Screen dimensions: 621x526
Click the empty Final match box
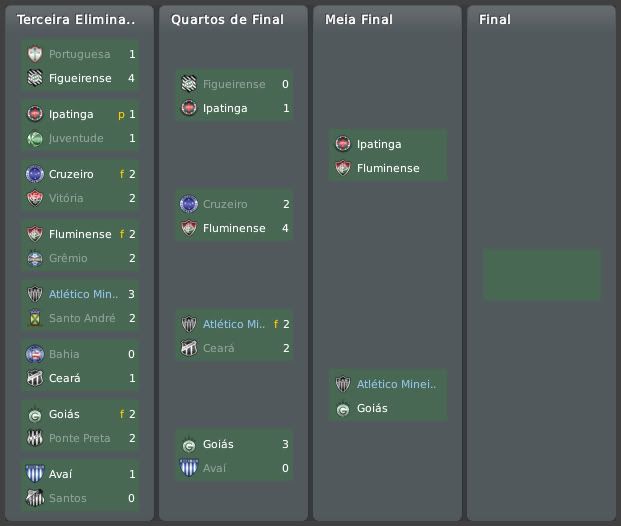(x=541, y=275)
